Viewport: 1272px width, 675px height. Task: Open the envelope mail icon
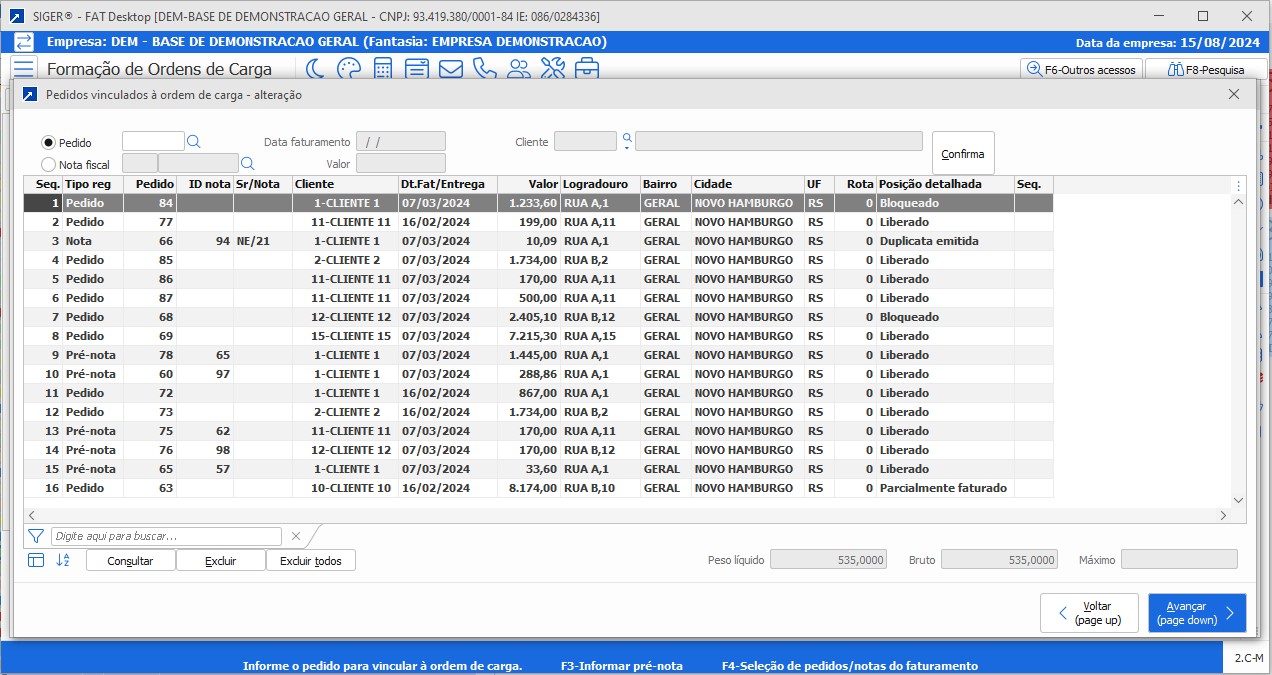tap(451, 69)
